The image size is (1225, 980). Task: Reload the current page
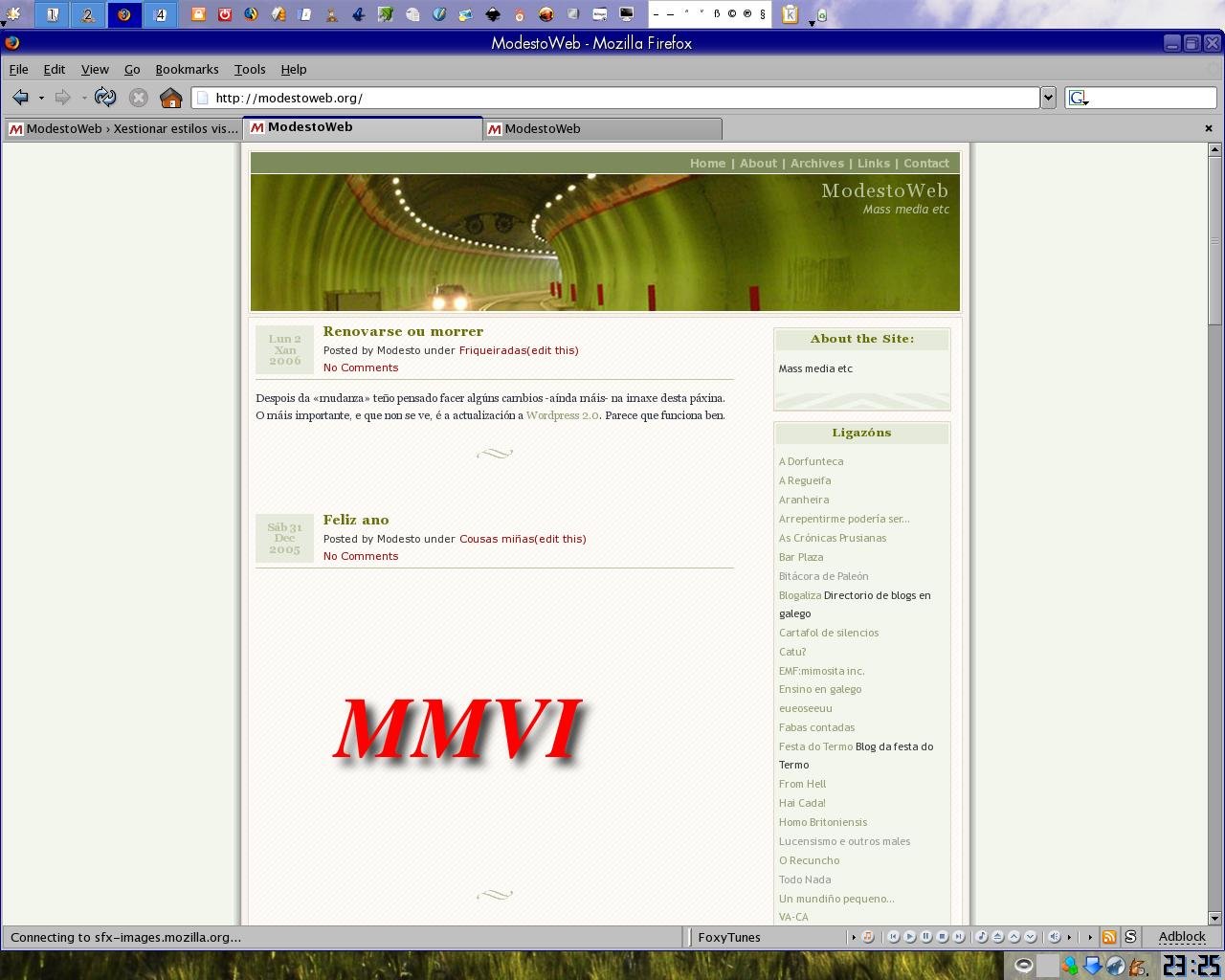105,98
